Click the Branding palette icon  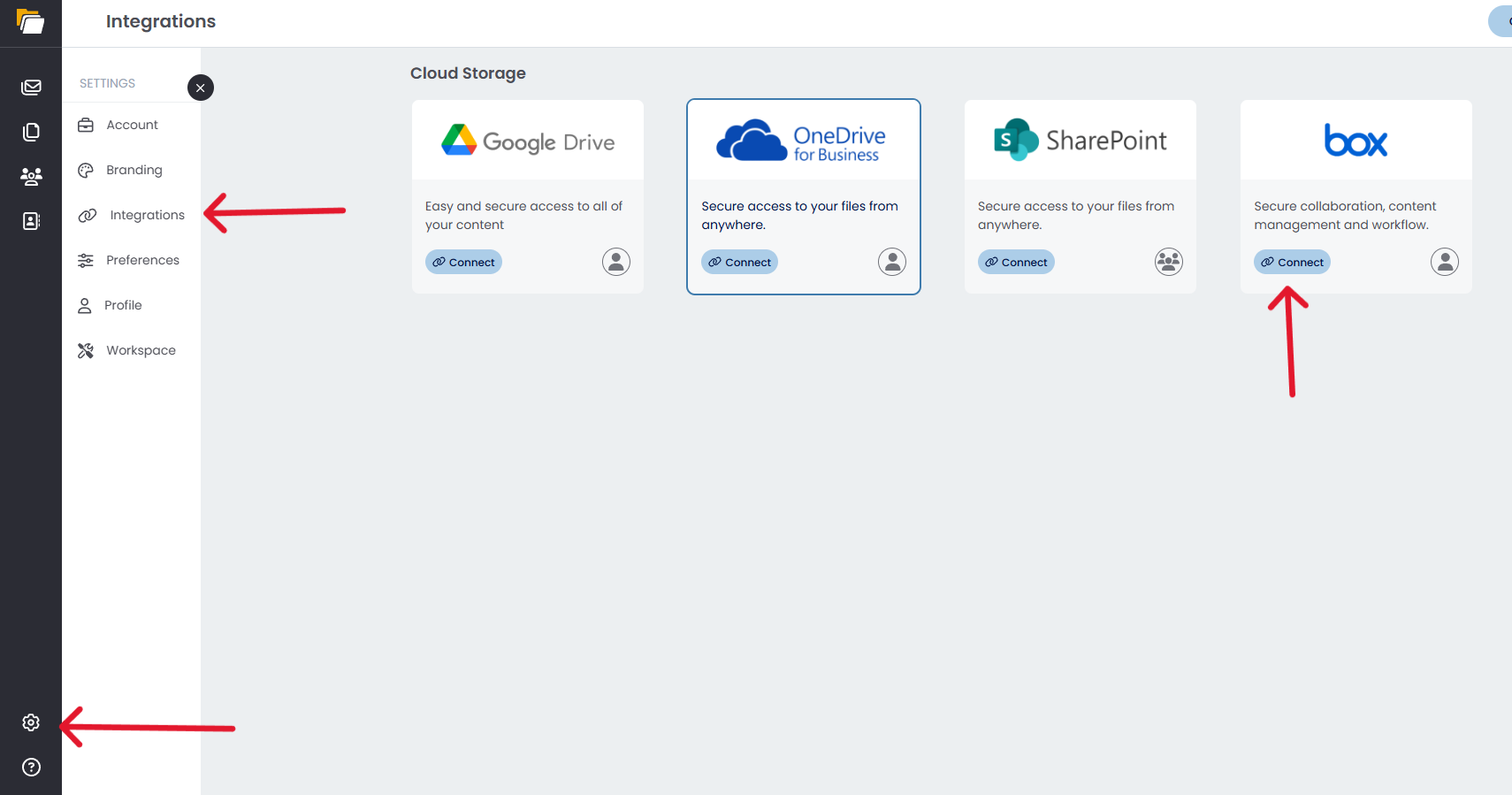coord(86,170)
